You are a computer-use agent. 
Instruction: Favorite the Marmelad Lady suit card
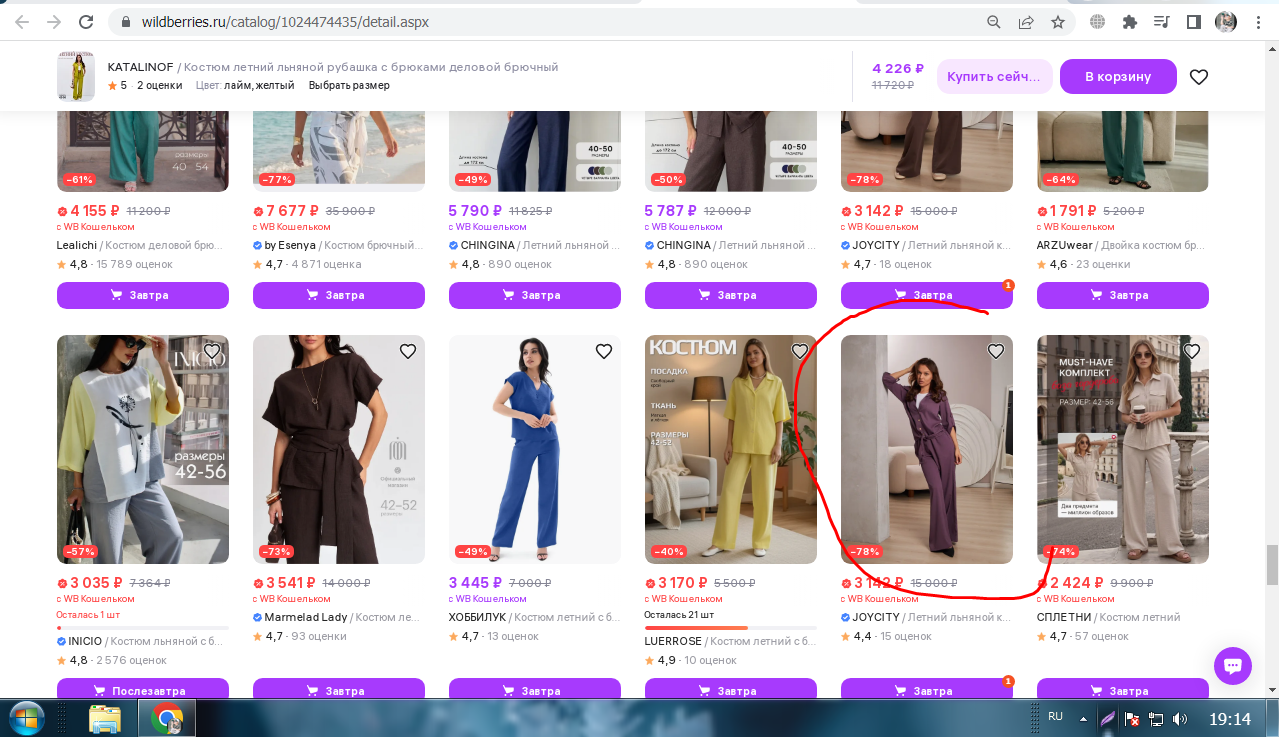(408, 351)
